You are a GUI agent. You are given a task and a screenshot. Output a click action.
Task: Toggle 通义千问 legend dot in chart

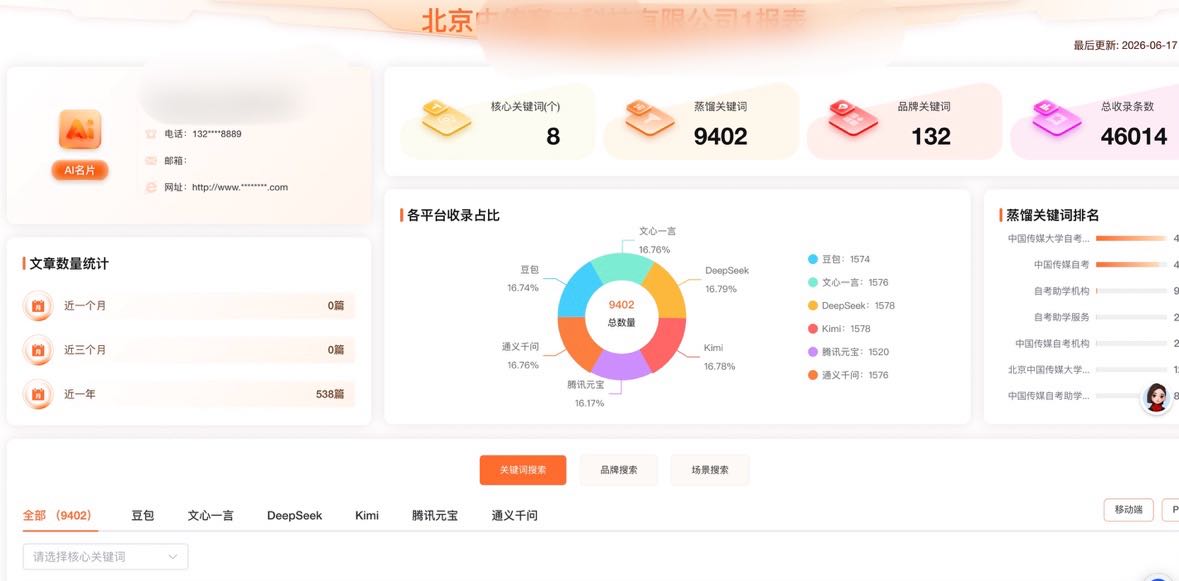(812, 375)
